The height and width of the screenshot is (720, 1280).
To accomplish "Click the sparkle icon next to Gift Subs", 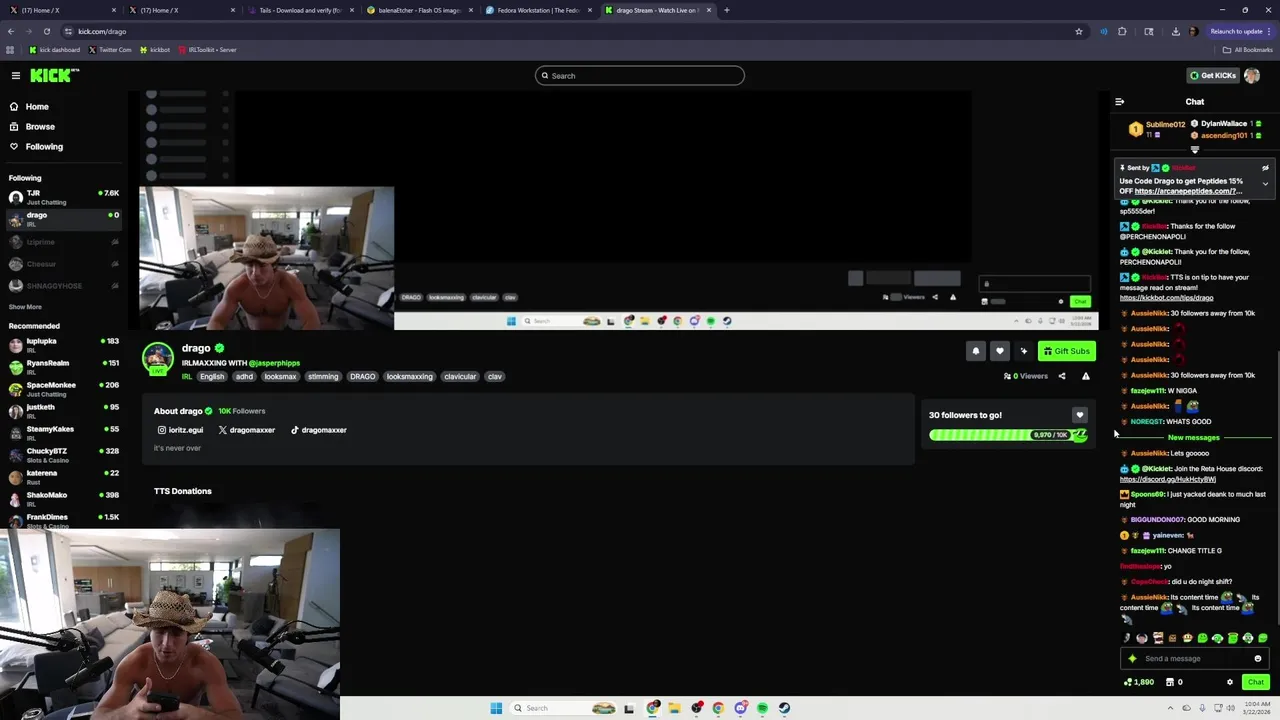I will pos(1024,351).
